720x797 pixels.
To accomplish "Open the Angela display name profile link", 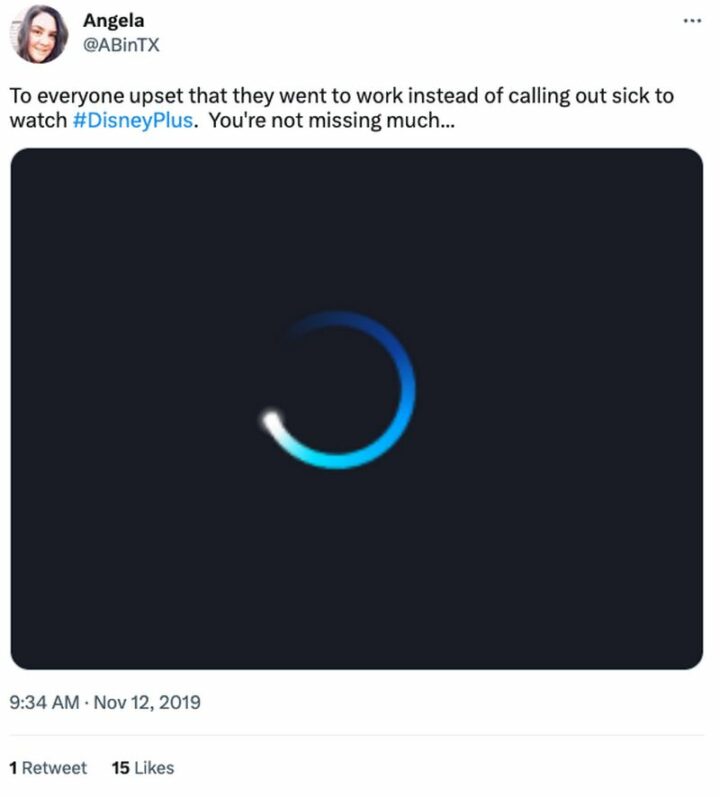I will pos(112,19).
